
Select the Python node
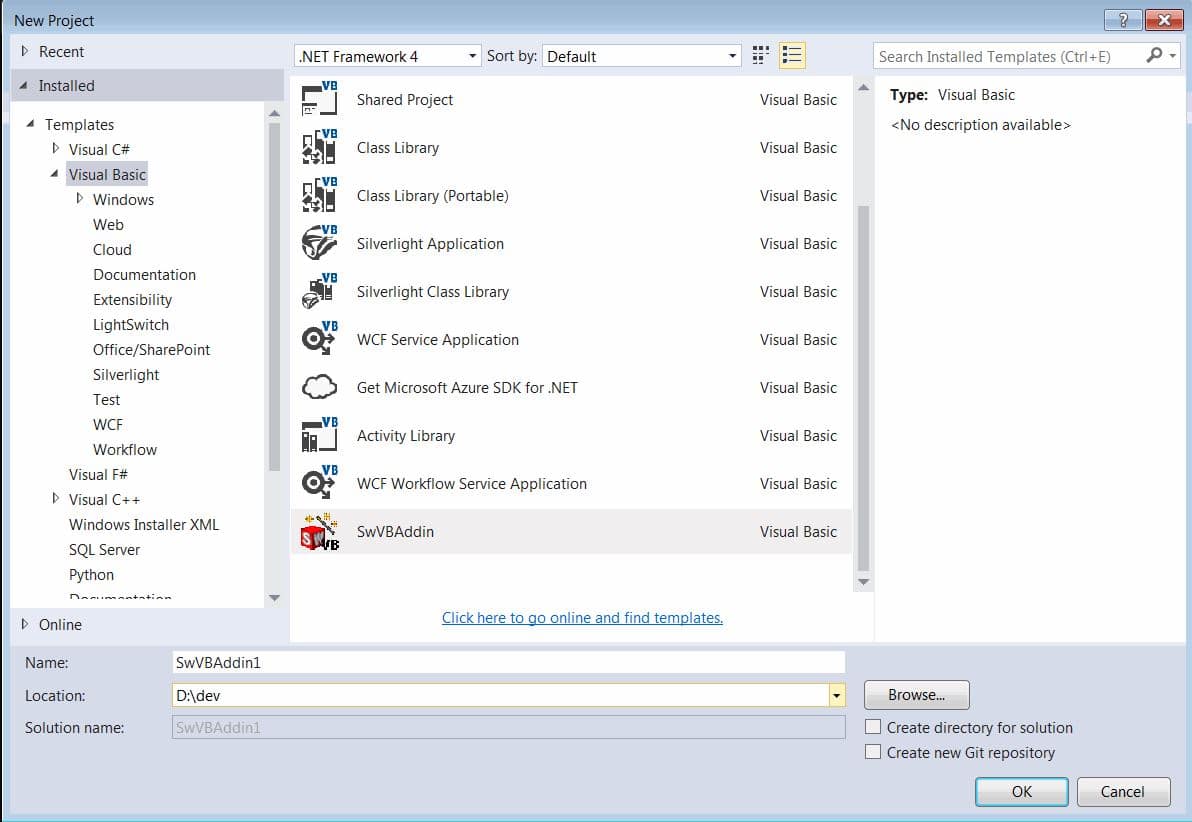coord(91,575)
